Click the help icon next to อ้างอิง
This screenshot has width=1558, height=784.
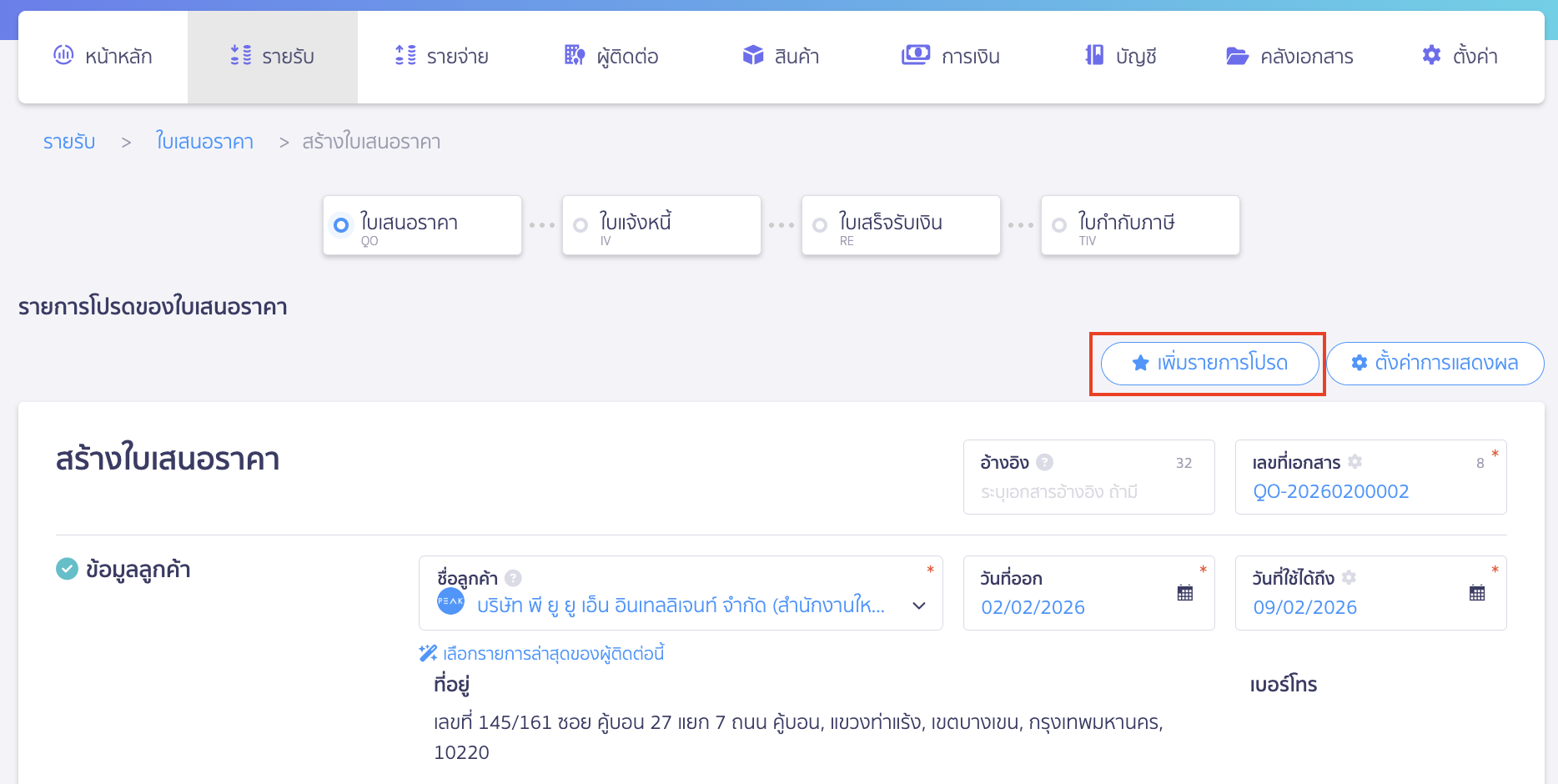click(1045, 462)
